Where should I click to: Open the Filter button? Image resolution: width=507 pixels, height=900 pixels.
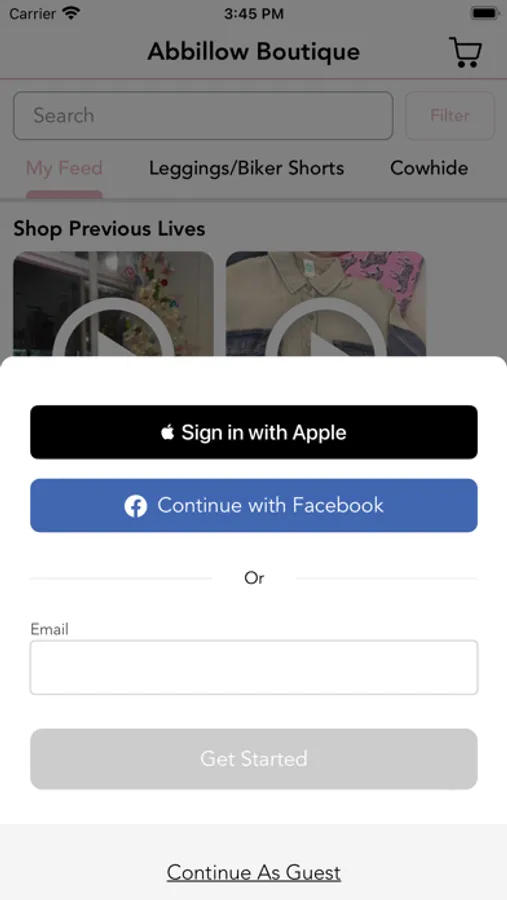pos(450,115)
